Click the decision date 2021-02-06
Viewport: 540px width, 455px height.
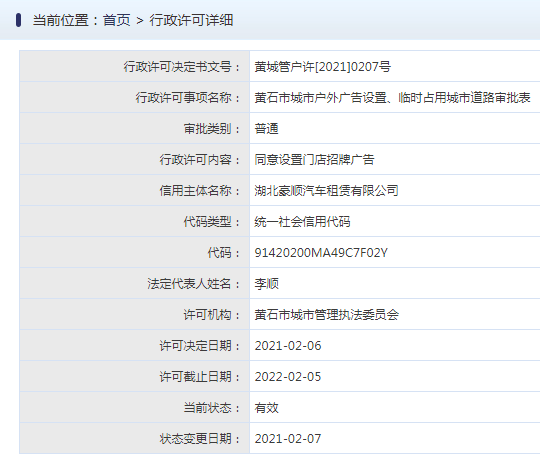tap(288, 346)
